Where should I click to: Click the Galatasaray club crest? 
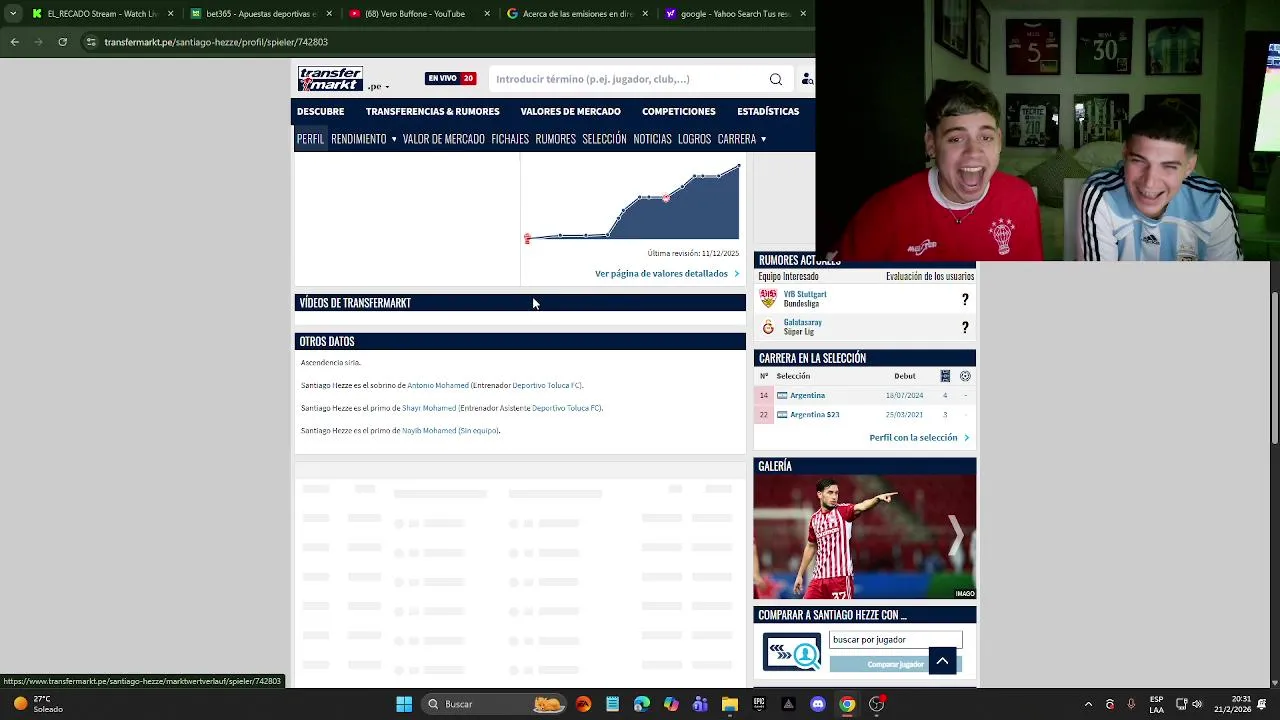tap(768, 327)
